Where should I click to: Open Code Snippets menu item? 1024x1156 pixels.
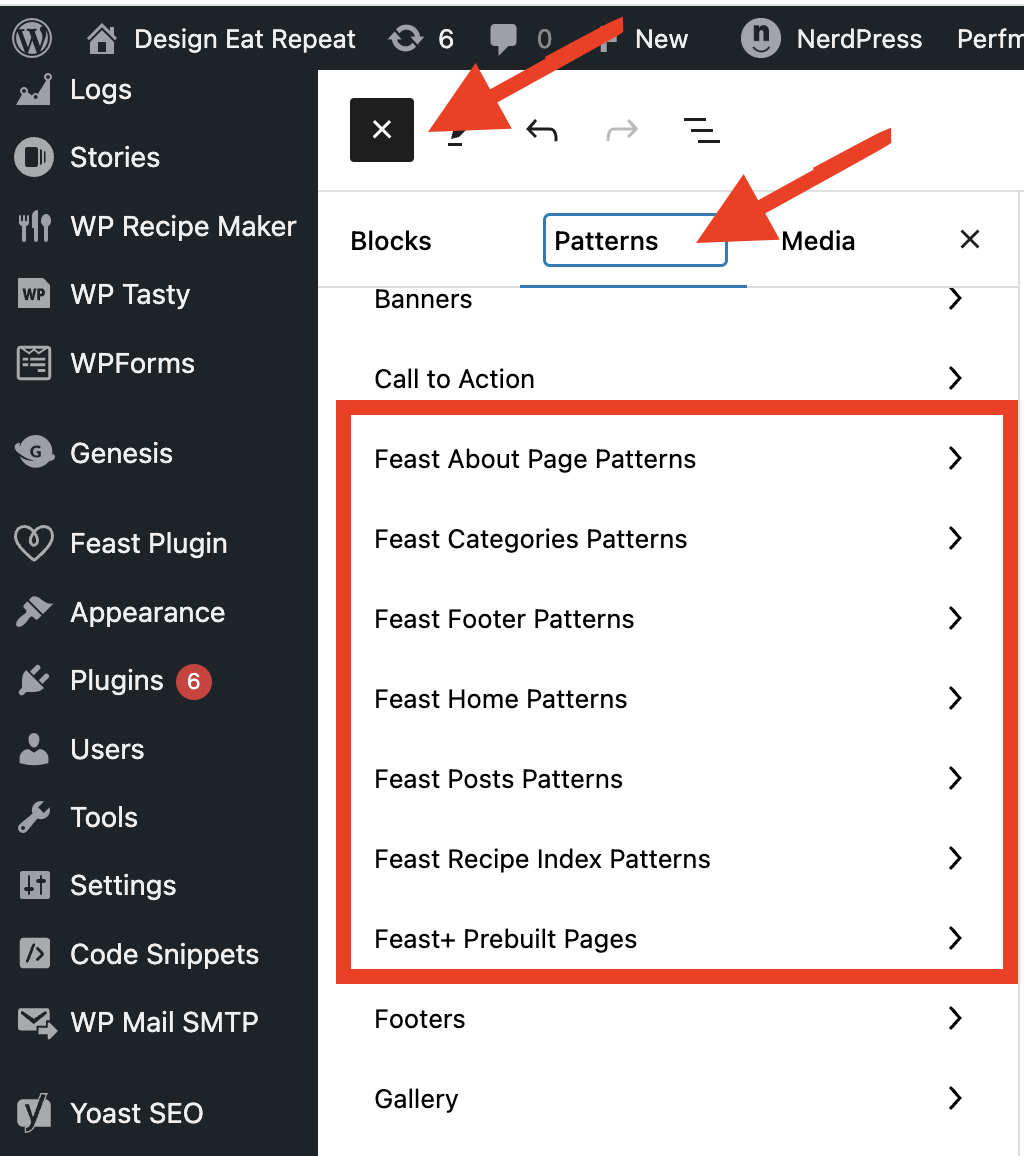[164, 954]
